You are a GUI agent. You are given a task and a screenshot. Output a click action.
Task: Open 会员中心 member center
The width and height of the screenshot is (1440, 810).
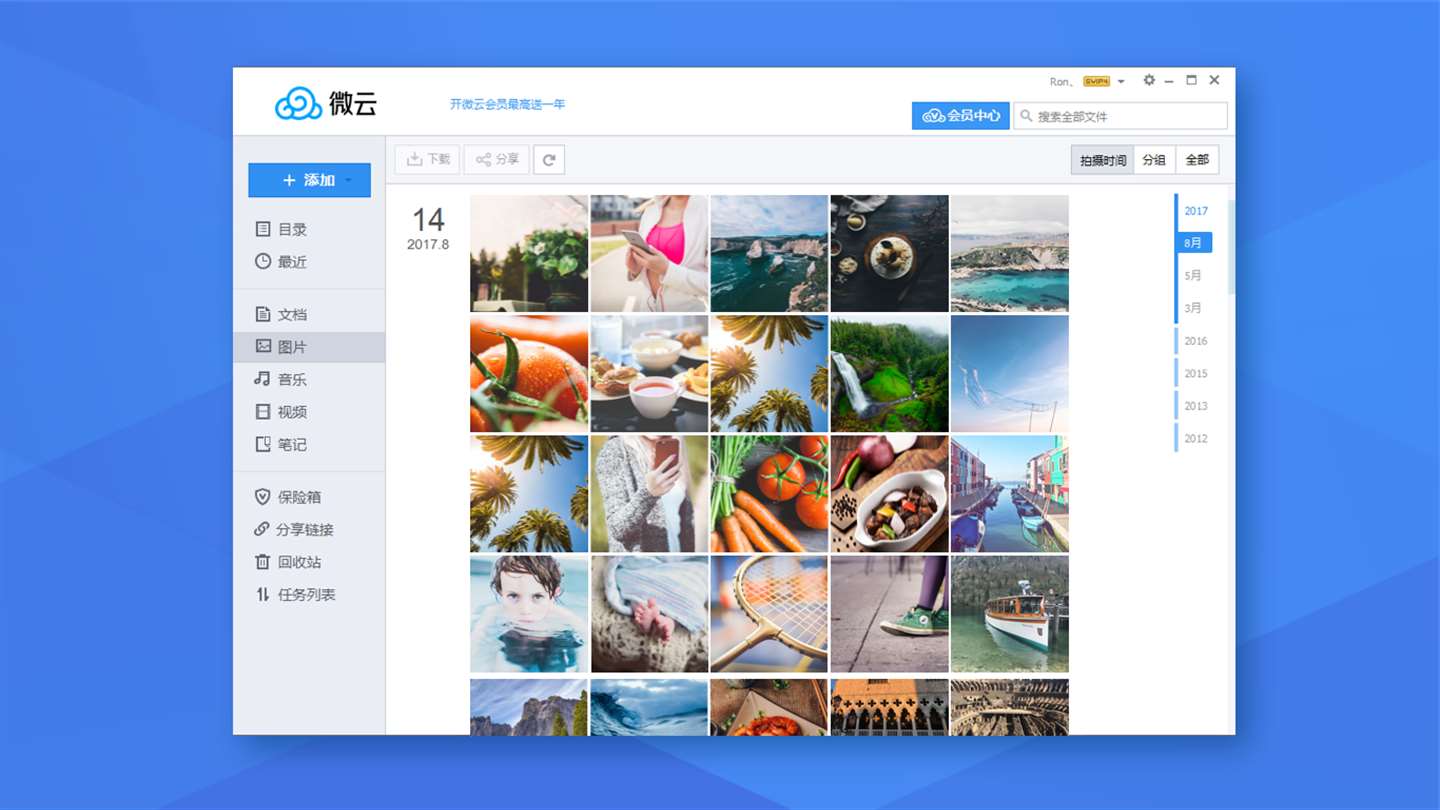[960, 116]
